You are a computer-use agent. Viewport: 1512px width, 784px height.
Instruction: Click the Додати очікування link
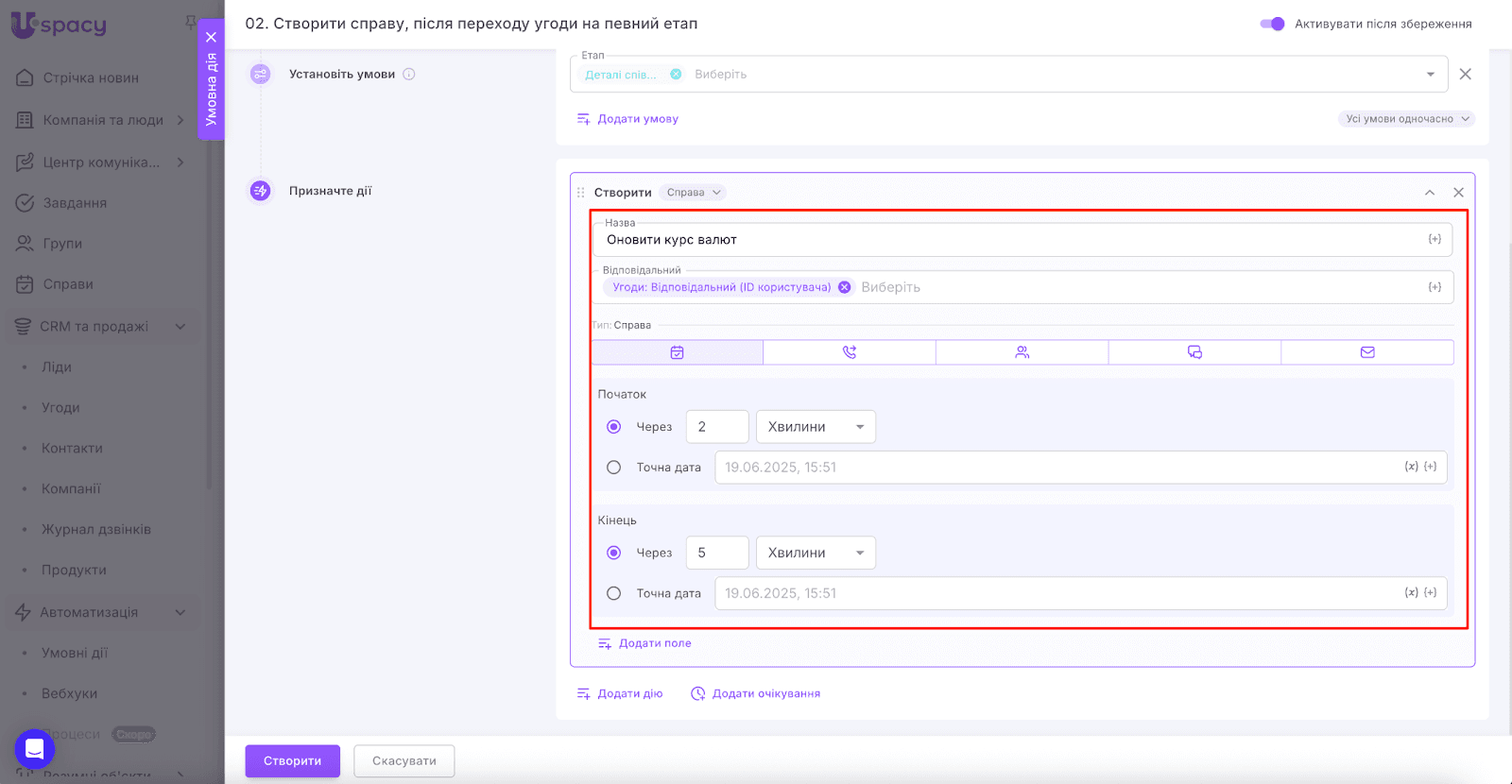click(x=765, y=693)
